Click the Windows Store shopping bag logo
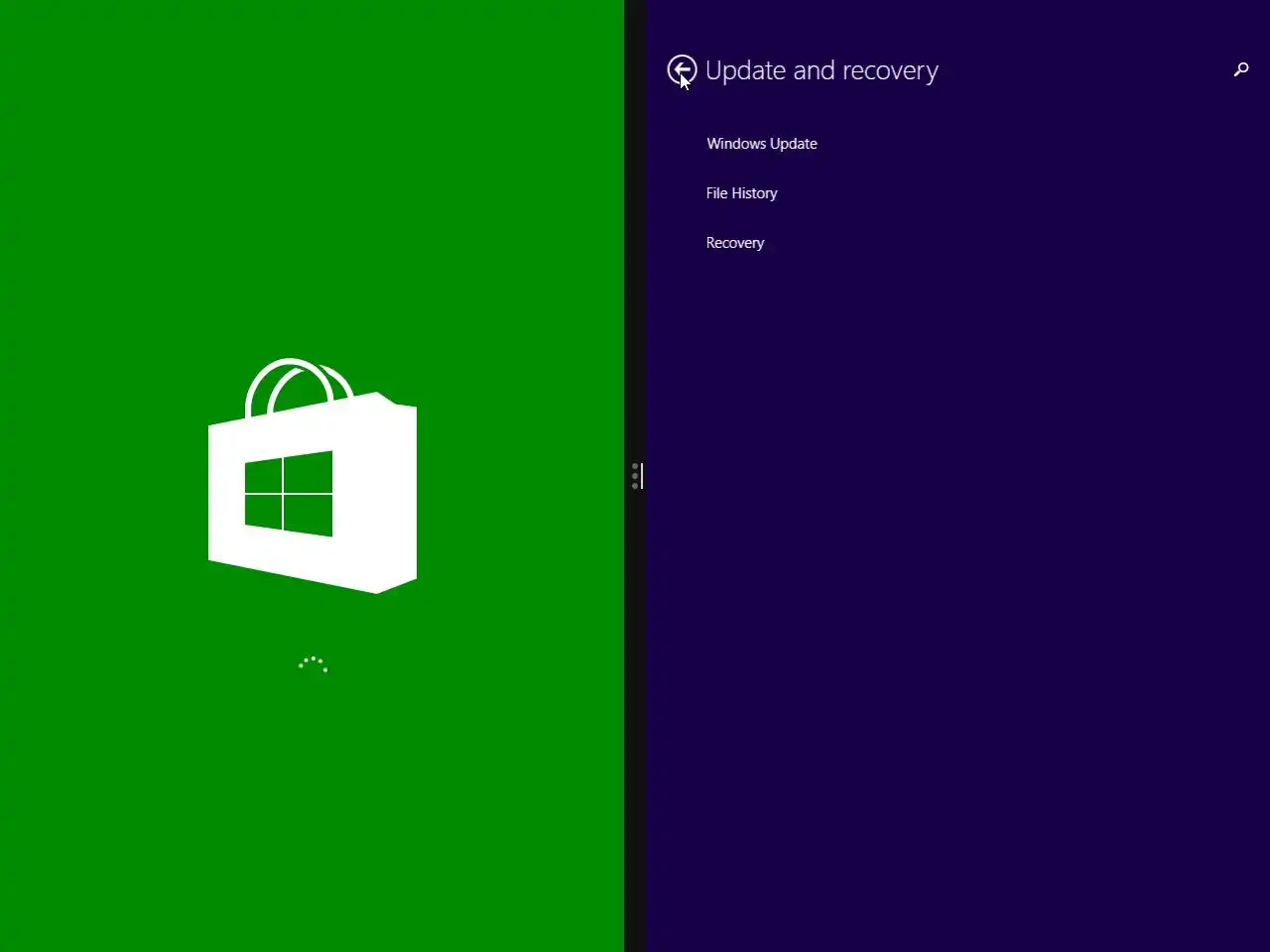Viewport: 1270px width, 952px height. [313, 476]
